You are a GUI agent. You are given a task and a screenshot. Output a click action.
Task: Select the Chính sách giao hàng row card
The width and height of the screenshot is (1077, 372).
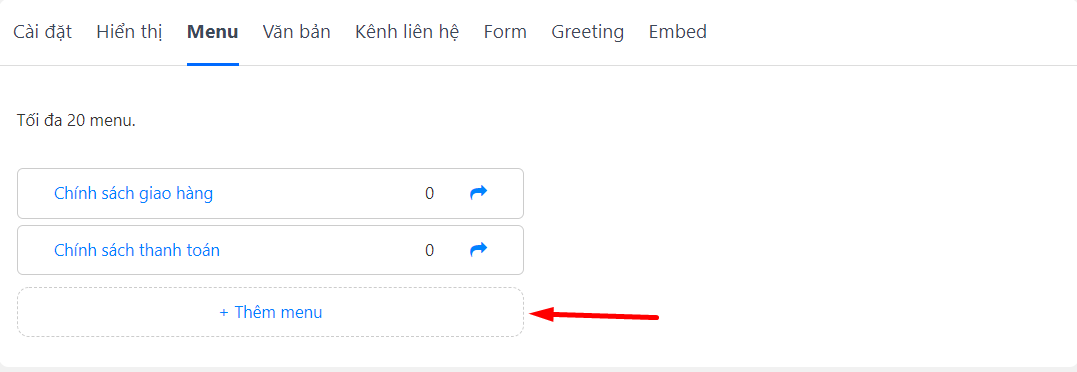[271, 194]
